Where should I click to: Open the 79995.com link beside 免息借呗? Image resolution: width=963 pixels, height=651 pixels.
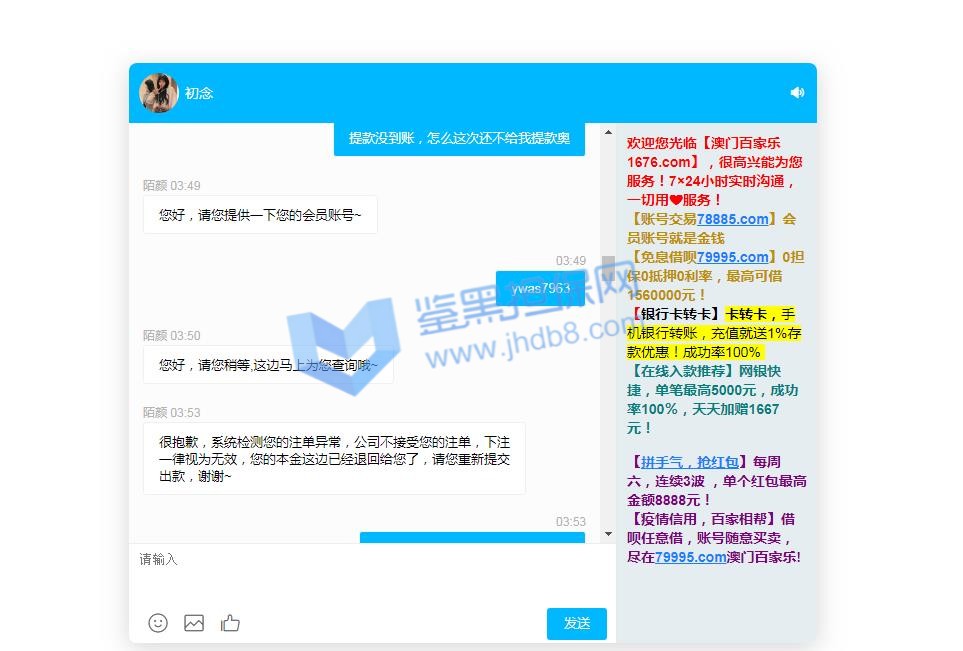[733, 257]
